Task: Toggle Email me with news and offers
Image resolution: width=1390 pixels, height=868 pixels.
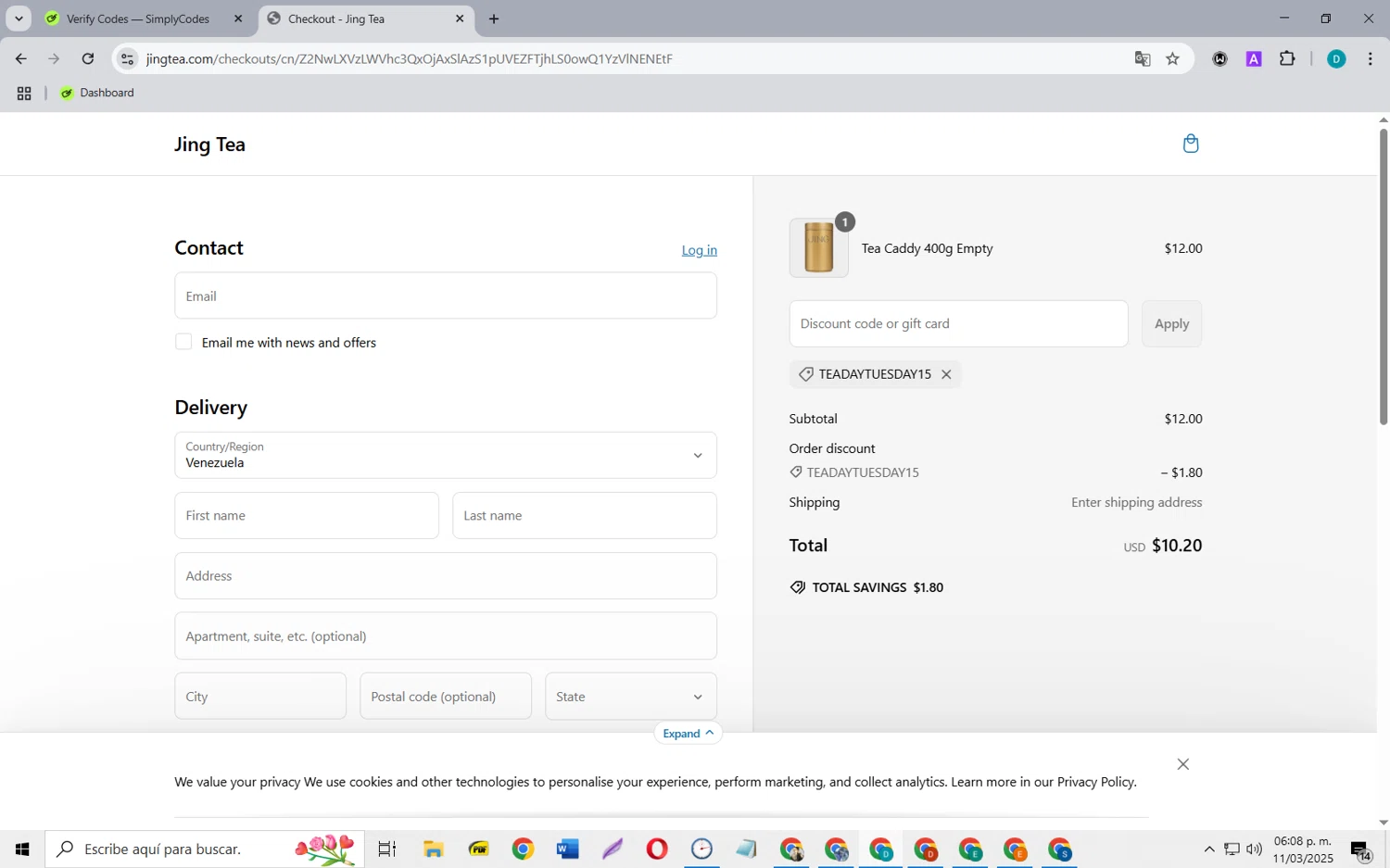Action: pos(183,342)
